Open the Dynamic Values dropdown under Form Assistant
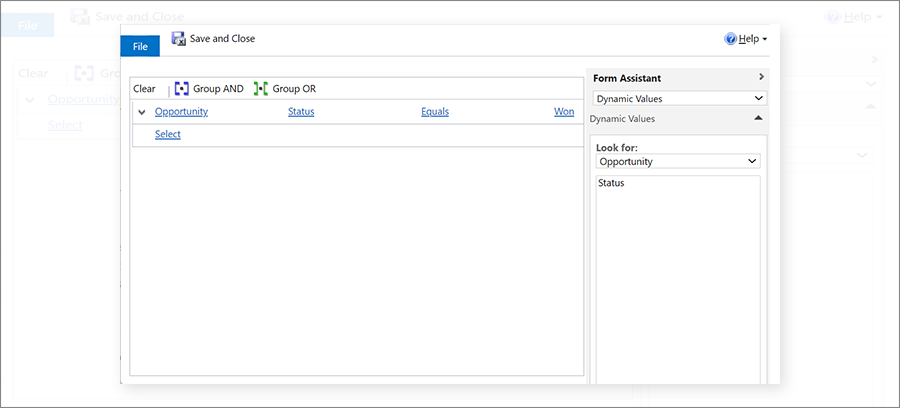This screenshot has width=900, height=408. click(x=679, y=99)
